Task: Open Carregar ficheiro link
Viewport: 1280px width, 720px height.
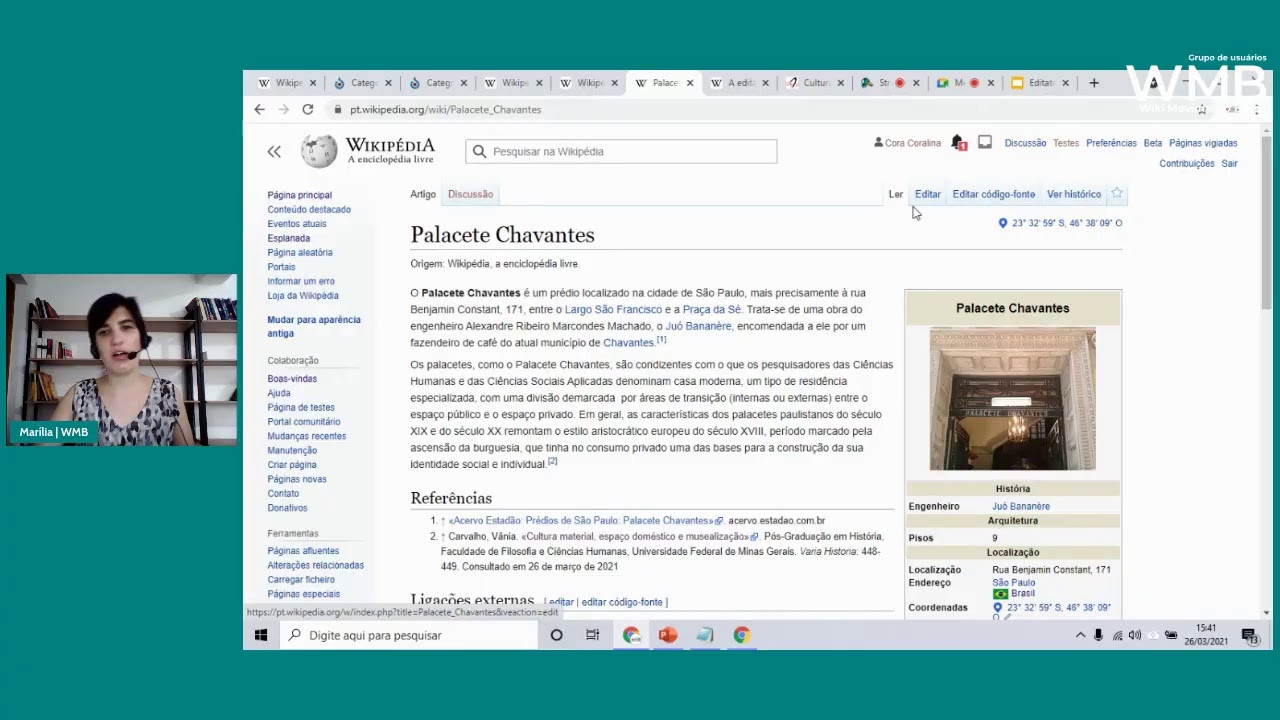Action: (301, 580)
